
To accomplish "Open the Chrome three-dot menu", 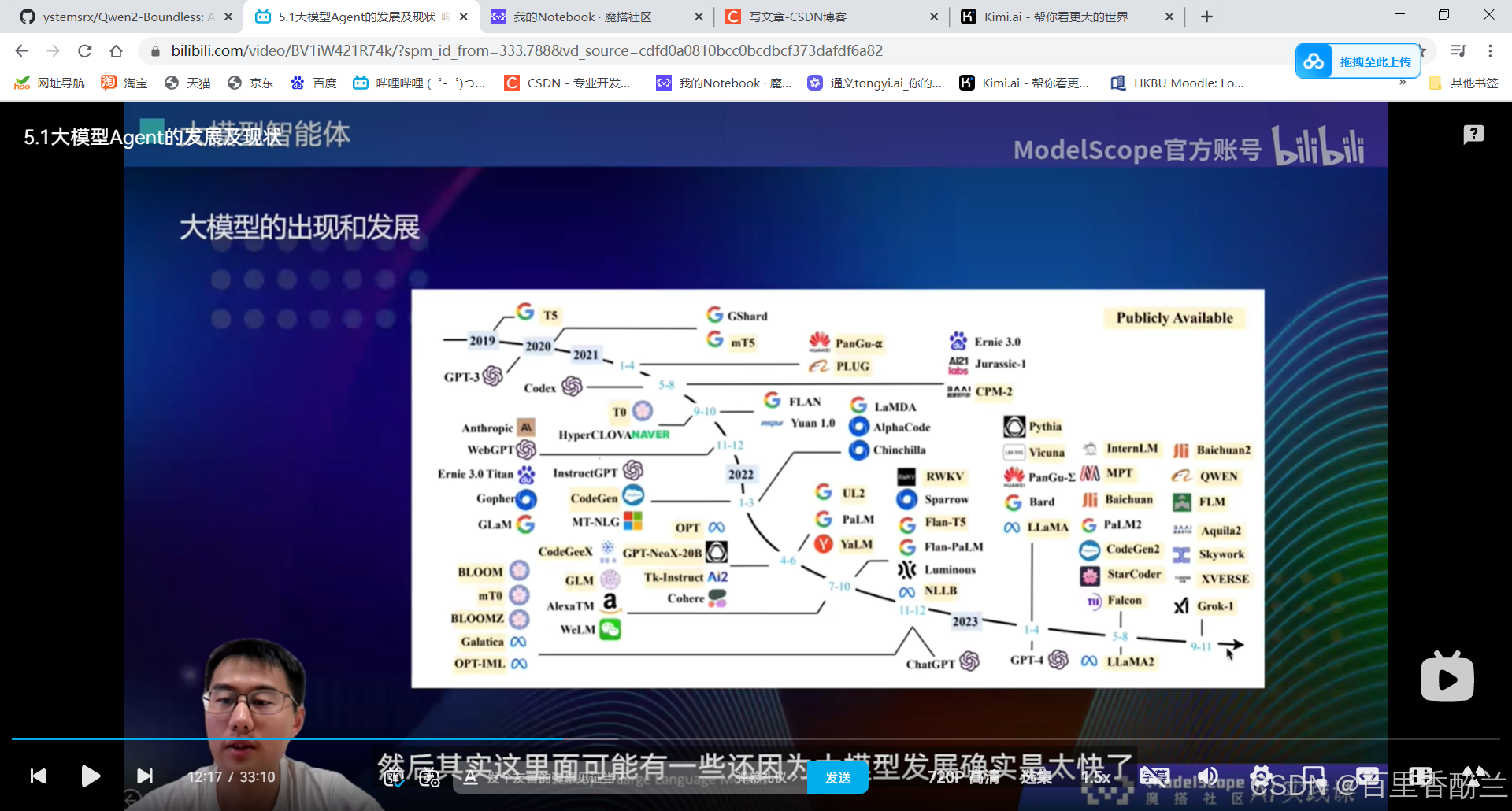I will tap(1490, 50).
